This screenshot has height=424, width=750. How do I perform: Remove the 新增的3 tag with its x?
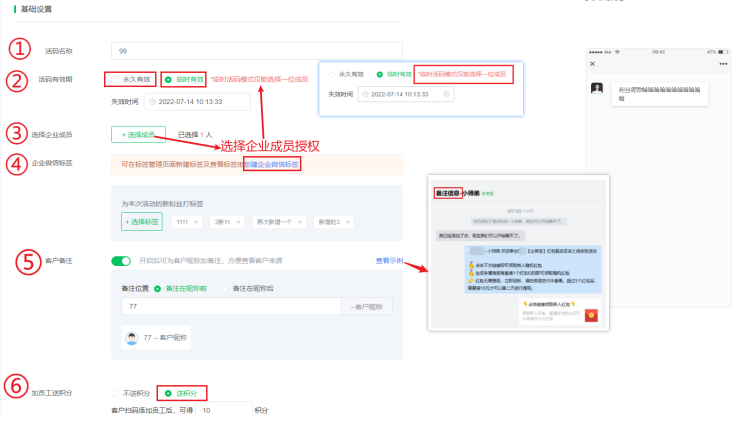[348, 222]
